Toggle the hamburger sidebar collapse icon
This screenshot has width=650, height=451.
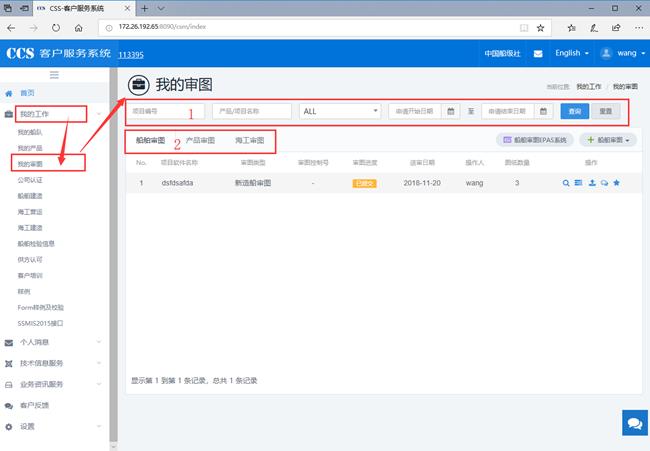point(55,75)
